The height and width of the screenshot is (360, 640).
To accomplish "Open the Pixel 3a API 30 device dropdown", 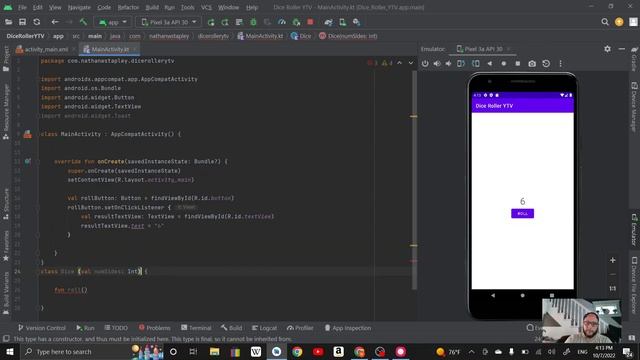I will pos(169,22).
